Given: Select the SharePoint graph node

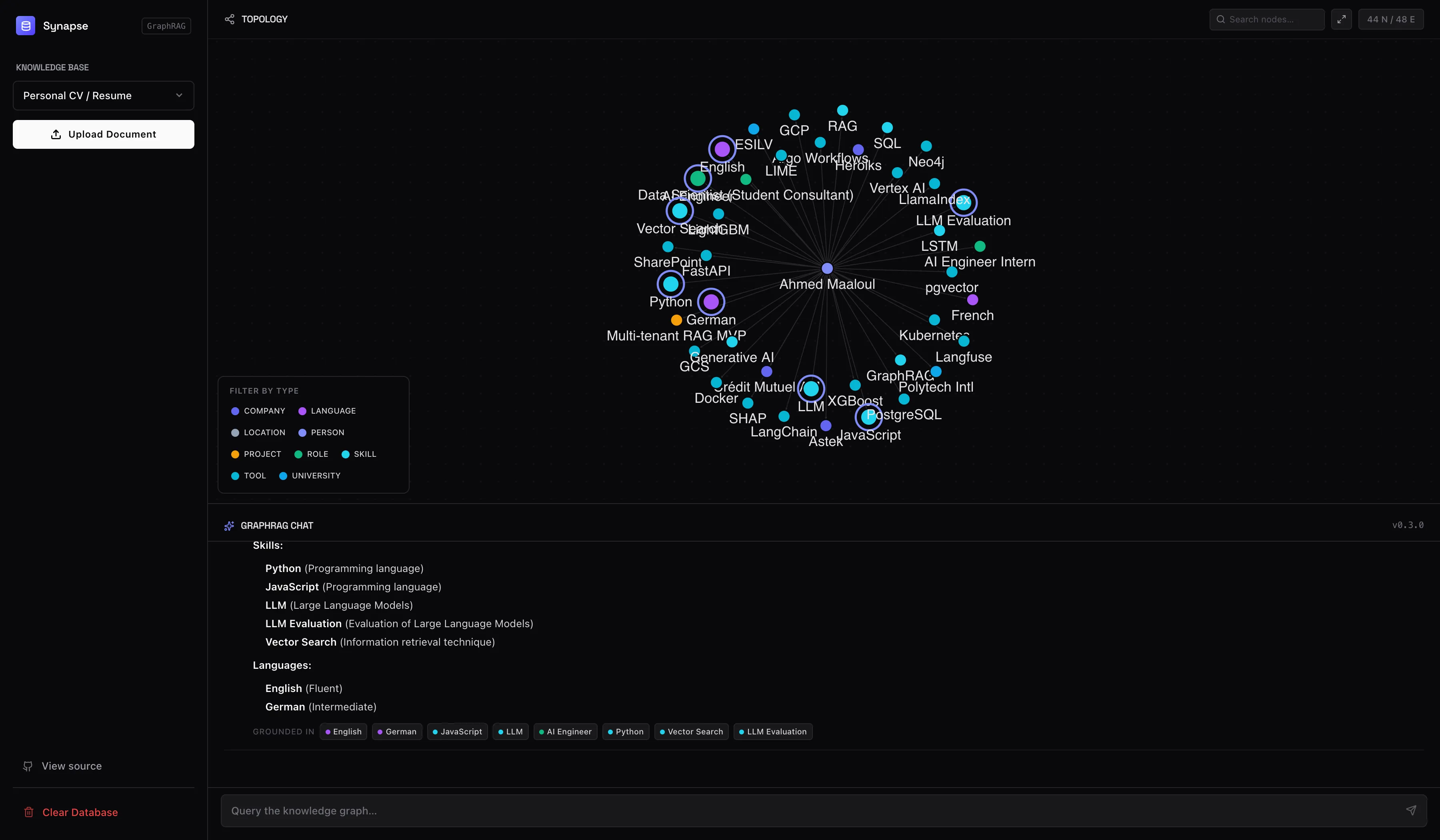Looking at the screenshot, I should [668, 246].
